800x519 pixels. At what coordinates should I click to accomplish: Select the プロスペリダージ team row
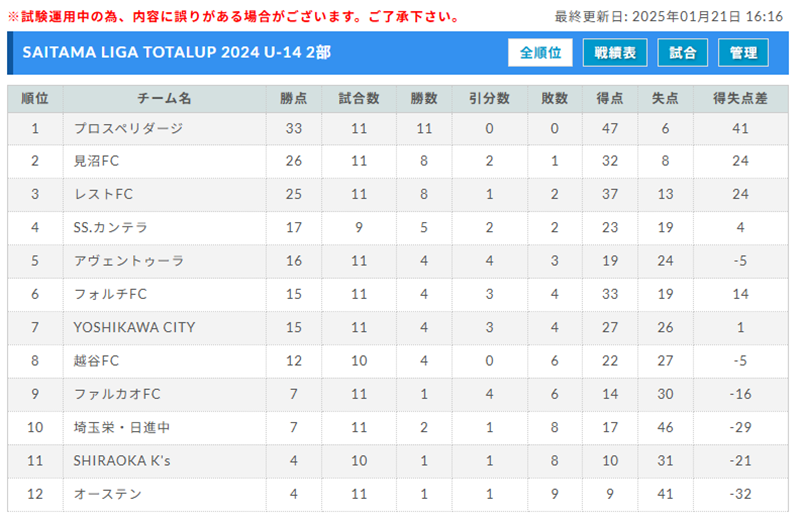click(398, 129)
